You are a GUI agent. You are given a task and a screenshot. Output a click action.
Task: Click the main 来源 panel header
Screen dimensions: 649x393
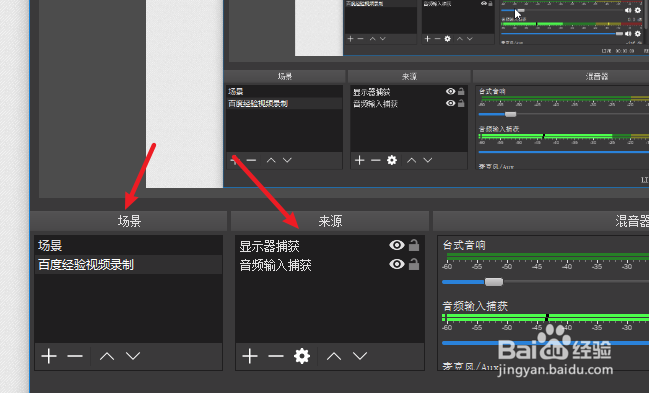(x=330, y=221)
